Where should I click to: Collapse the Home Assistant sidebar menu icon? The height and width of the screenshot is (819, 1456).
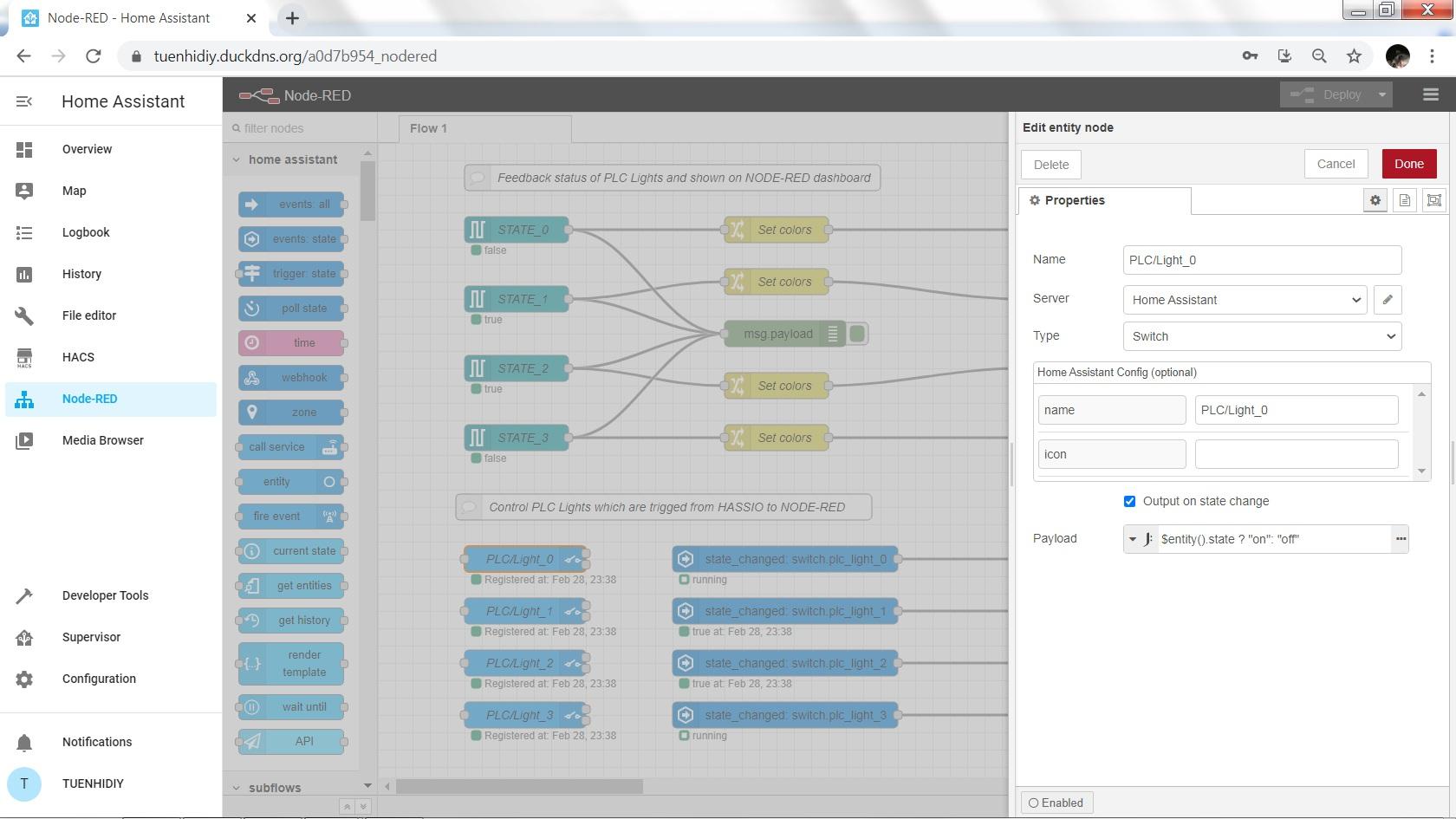[24, 101]
